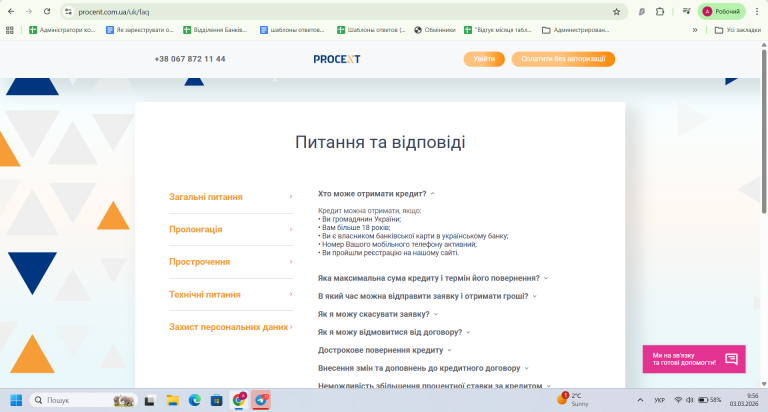The height and width of the screenshot is (412, 768).
Task: Open the Ми на зв'язку chat widget
Action: 694,359
